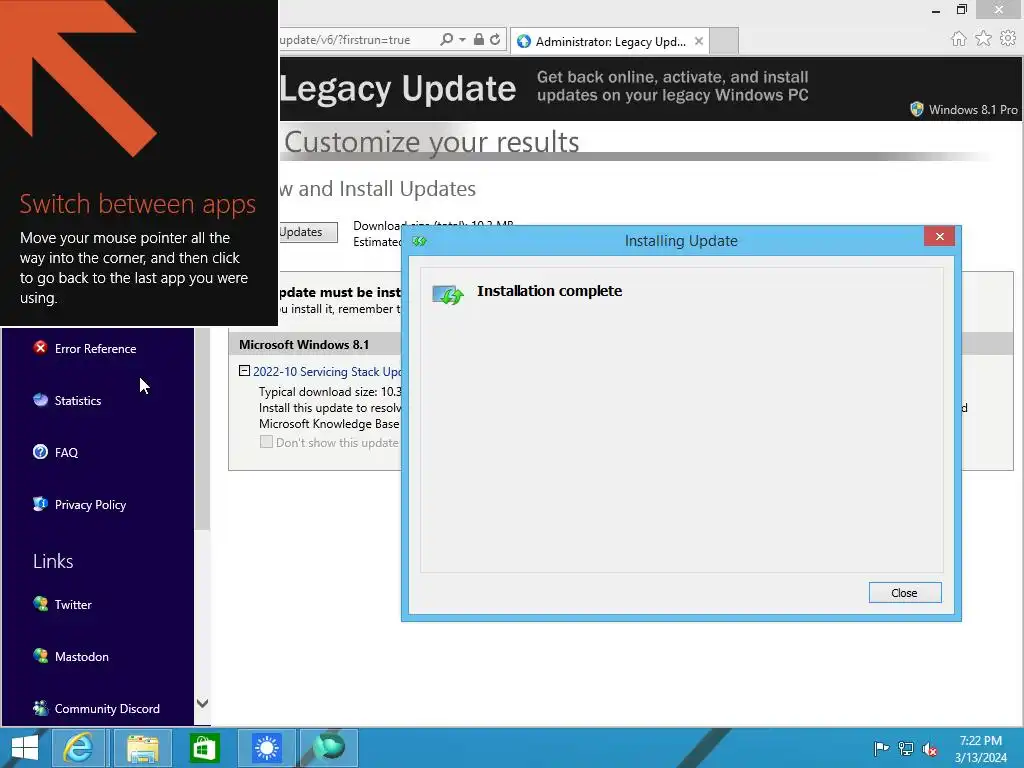Viewport: 1024px width, 768px height.
Task: Collapse the 2022-10 Servicing Stack Update entry
Action: click(x=244, y=371)
